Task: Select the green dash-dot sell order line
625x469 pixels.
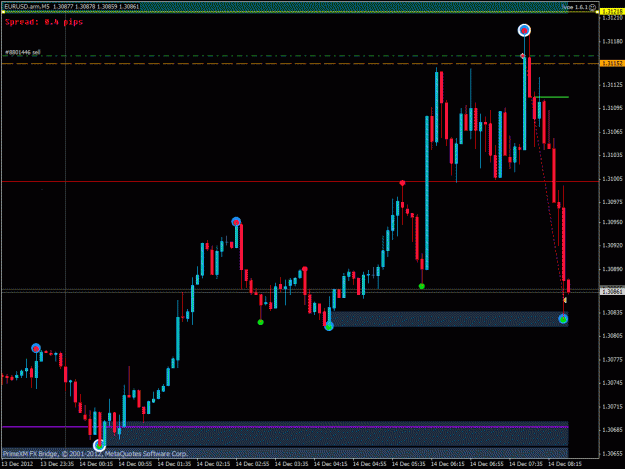Action: coord(300,56)
